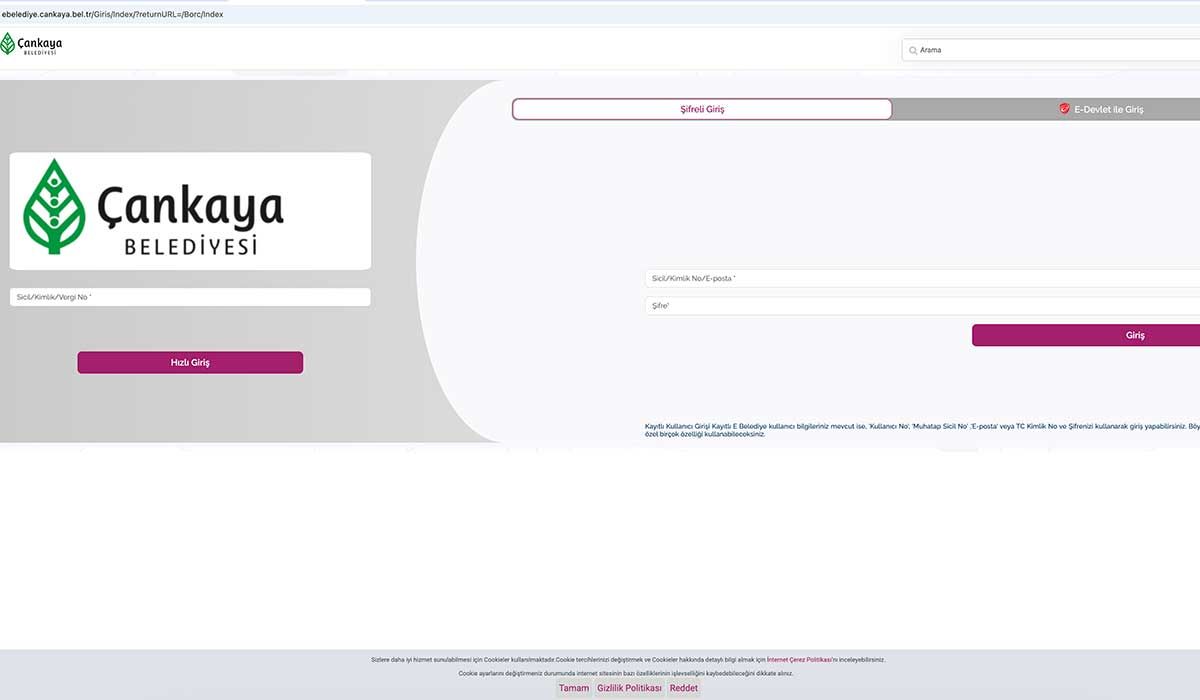Accept cookies with the Tamam button

pos(574,688)
